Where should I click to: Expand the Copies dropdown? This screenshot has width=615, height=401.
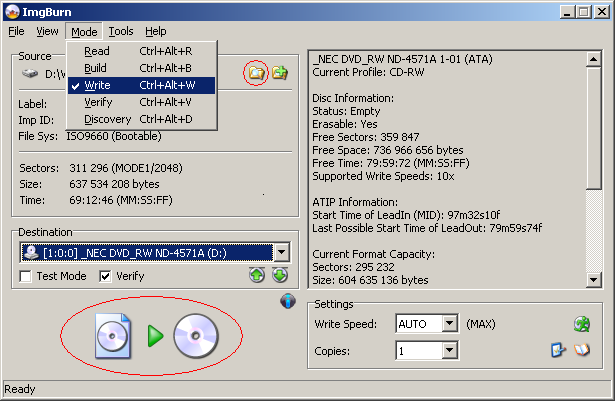pyautogui.click(x=449, y=350)
